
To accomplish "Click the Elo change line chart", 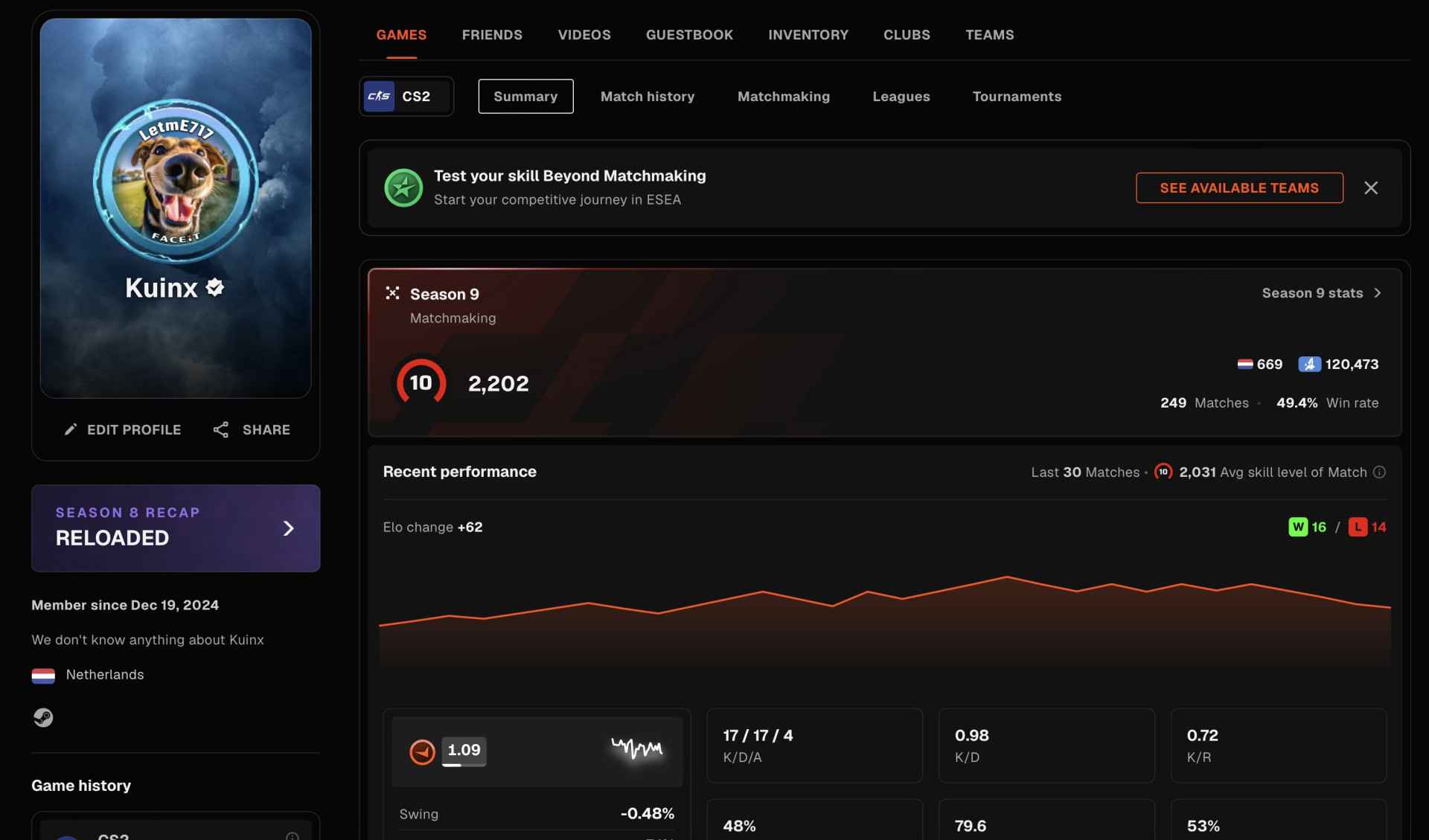I will [x=884, y=621].
